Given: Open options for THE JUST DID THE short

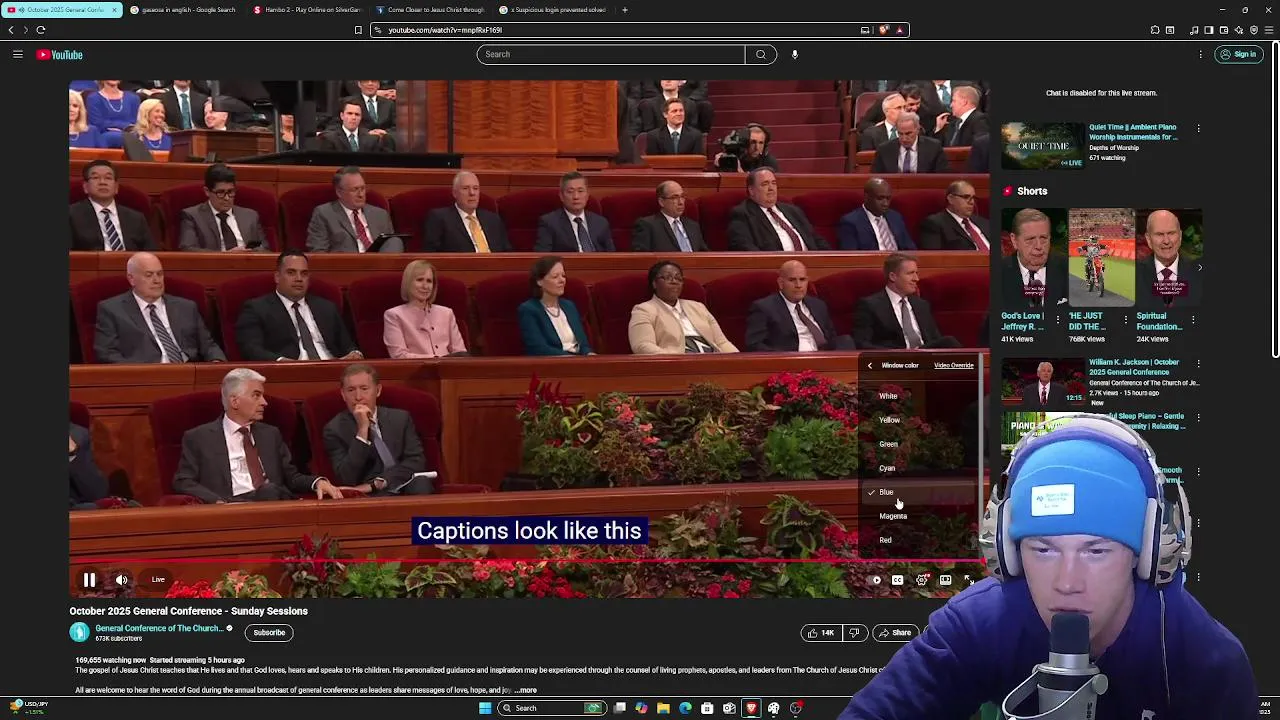Looking at the screenshot, I should tap(1125, 320).
